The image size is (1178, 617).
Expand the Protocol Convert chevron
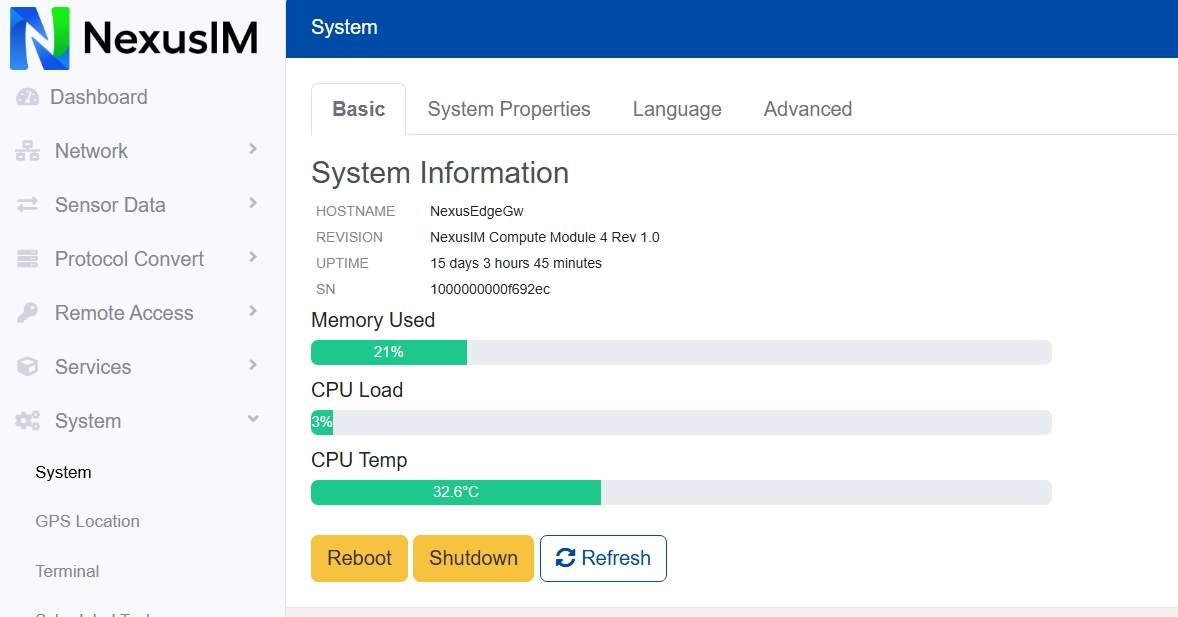point(253,258)
